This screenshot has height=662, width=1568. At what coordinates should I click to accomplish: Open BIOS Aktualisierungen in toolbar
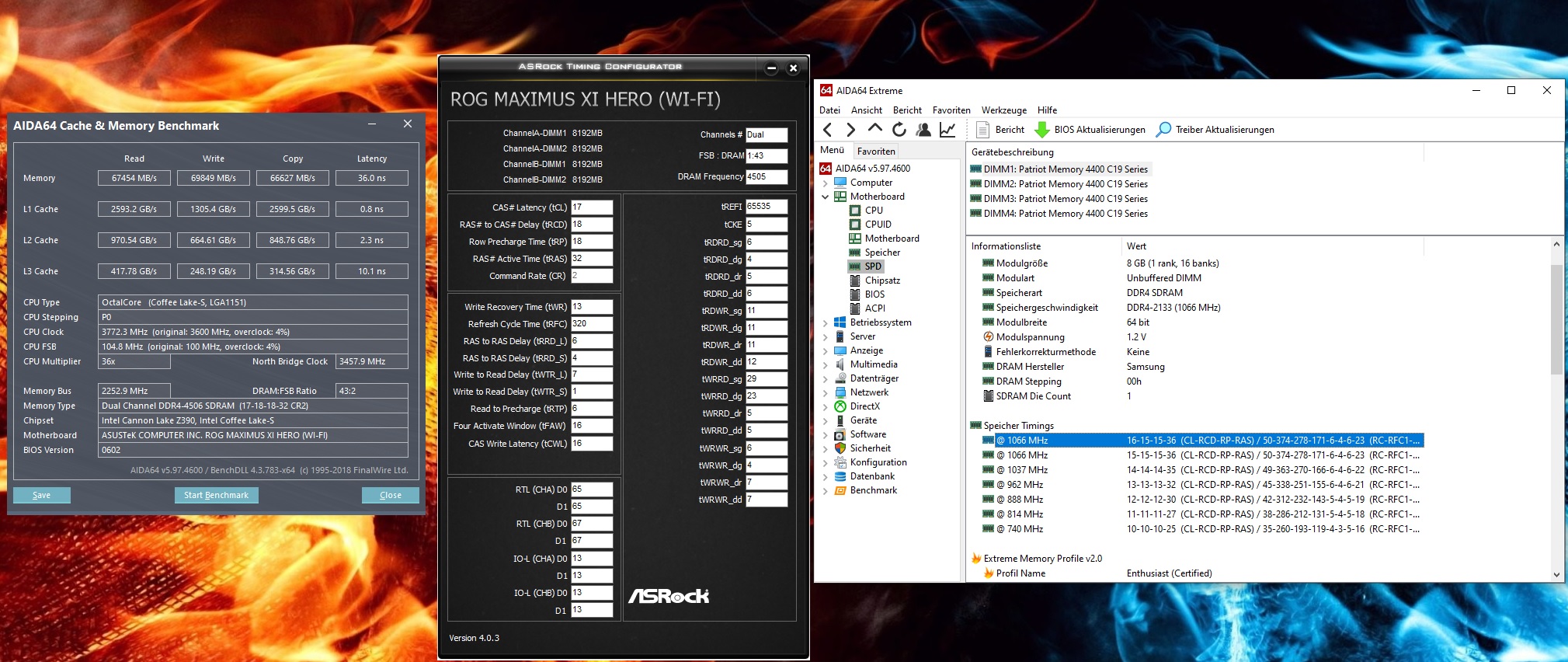(x=1090, y=130)
